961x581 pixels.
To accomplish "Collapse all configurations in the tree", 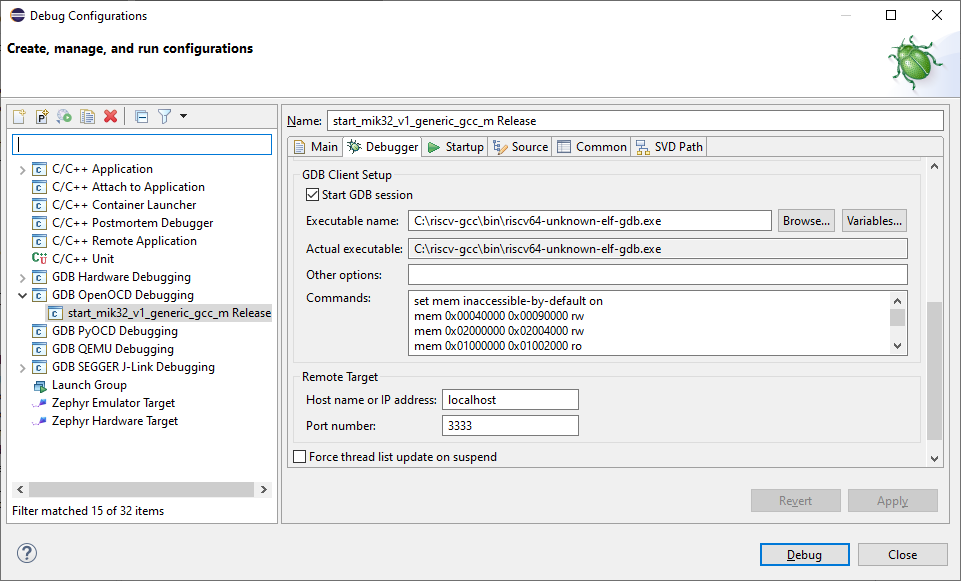I will click(142, 117).
